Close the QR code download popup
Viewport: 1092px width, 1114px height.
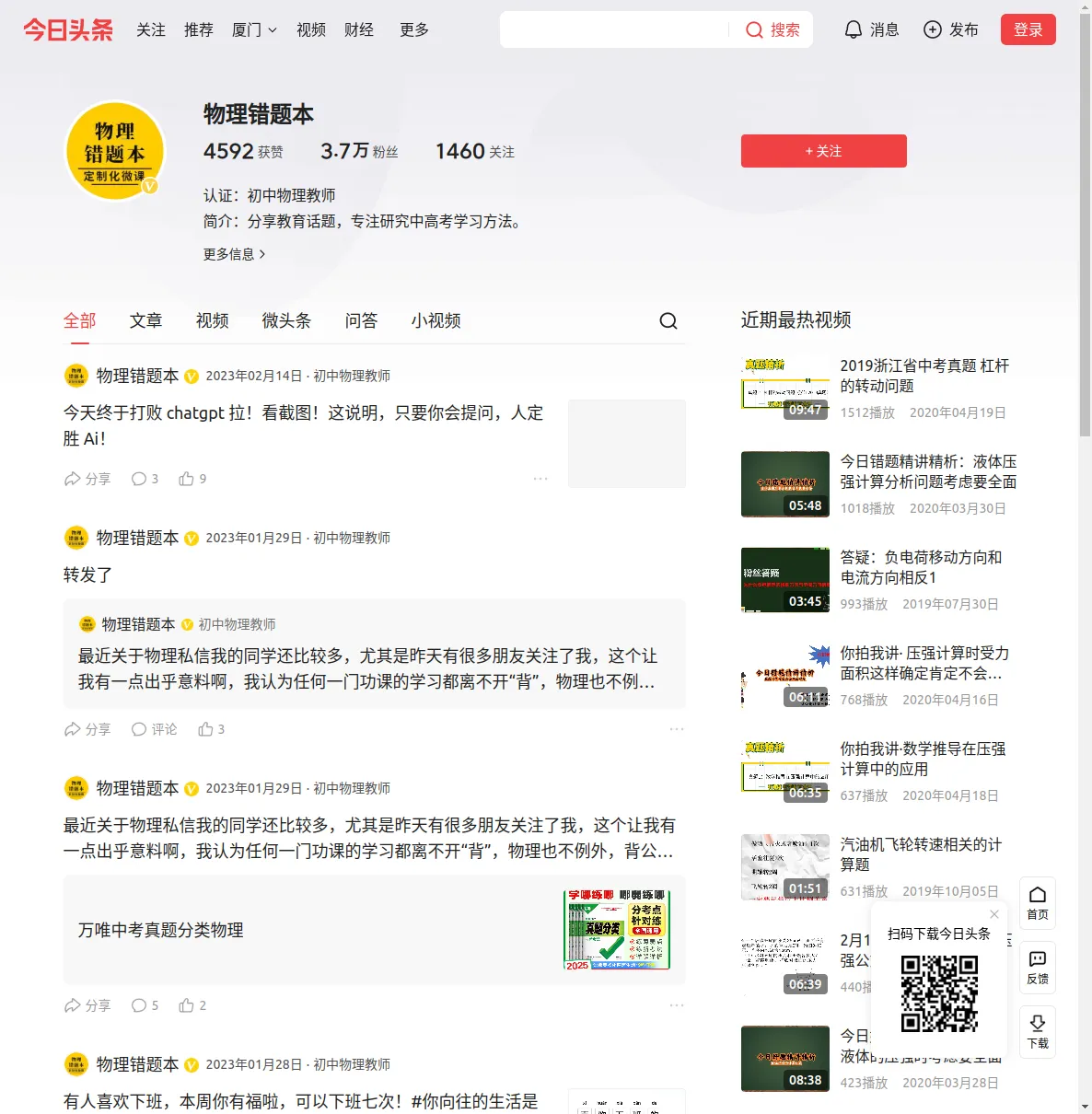pos(994,914)
